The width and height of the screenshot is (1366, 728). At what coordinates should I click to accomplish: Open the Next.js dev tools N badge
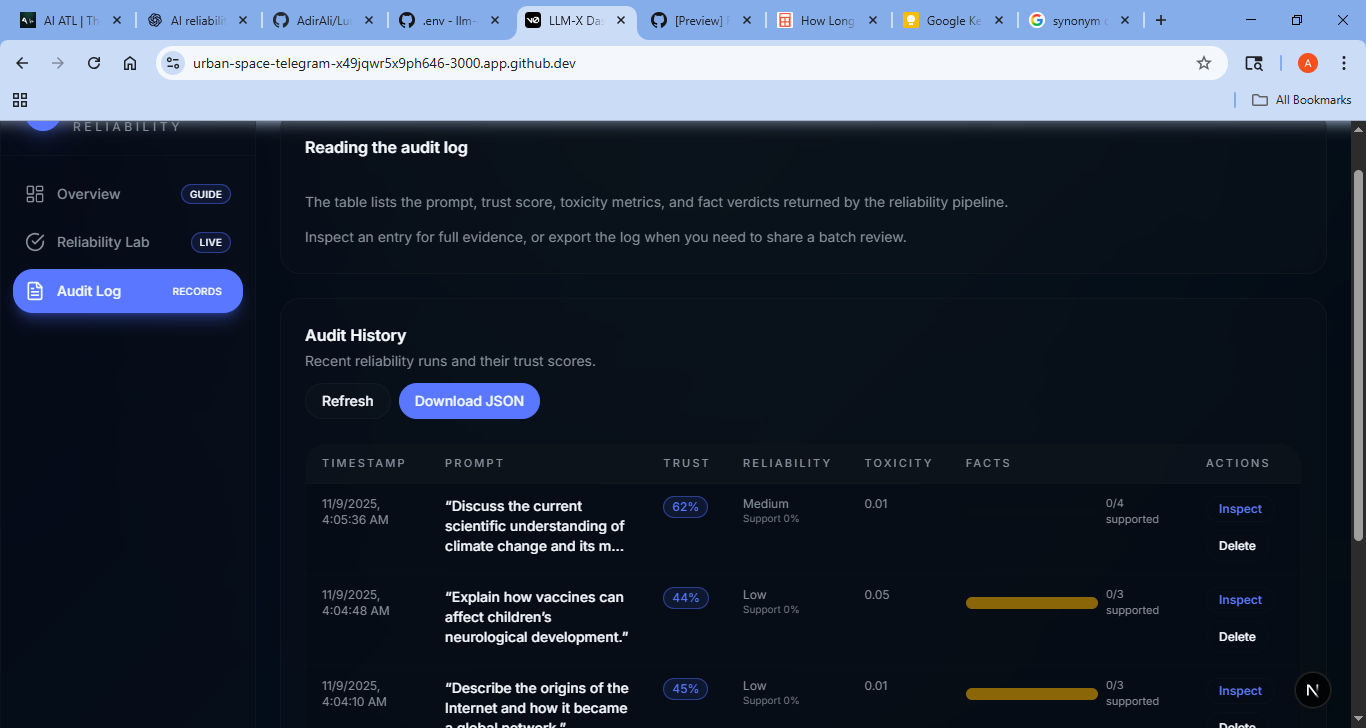(1313, 690)
